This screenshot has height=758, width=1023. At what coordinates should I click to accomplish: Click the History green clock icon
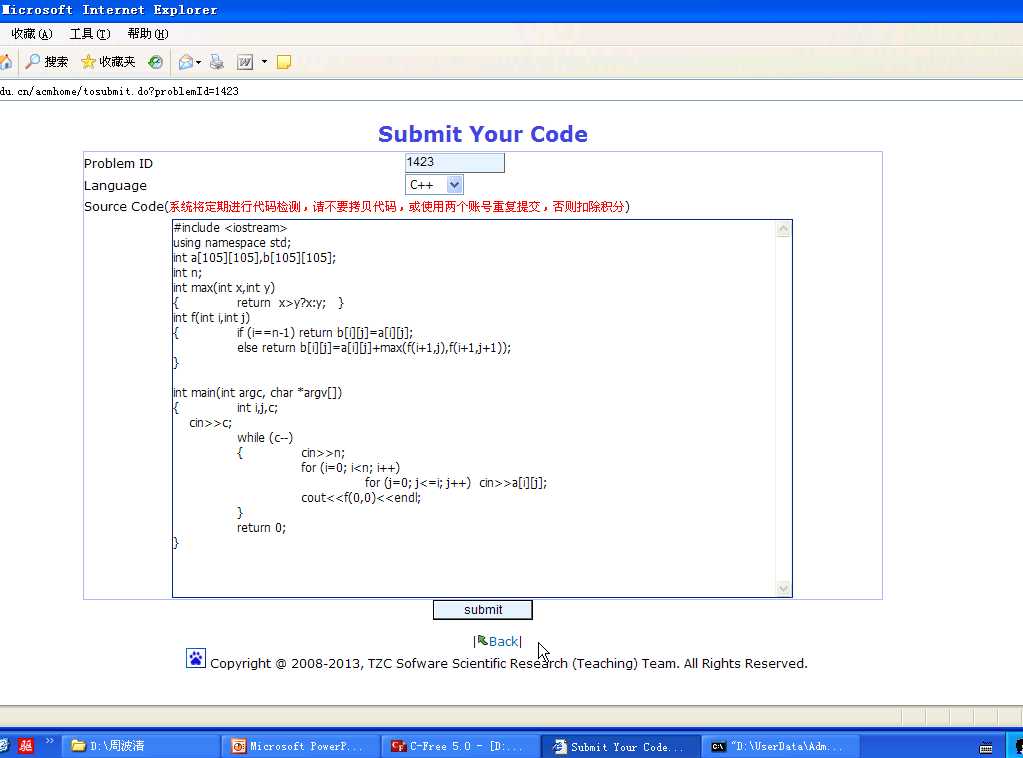point(155,62)
